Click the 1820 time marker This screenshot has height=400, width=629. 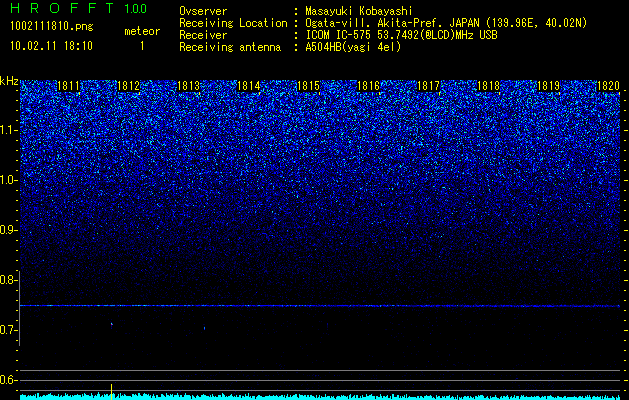coord(609,86)
